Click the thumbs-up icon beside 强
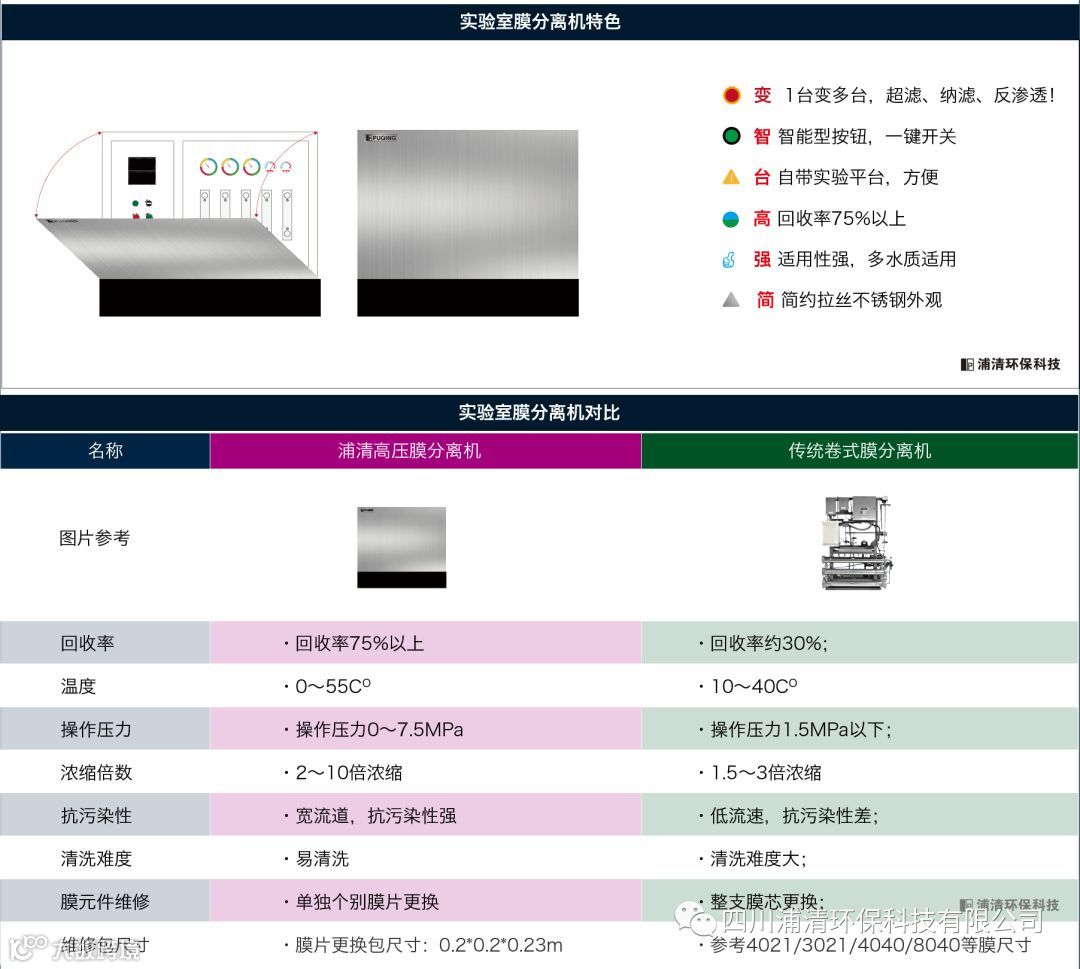 click(729, 259)
